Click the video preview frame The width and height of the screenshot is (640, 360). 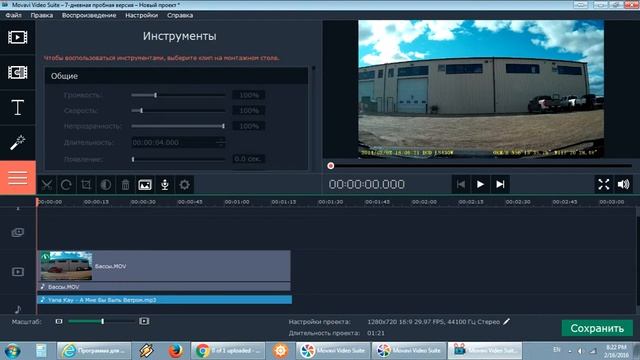pos(481,89)
